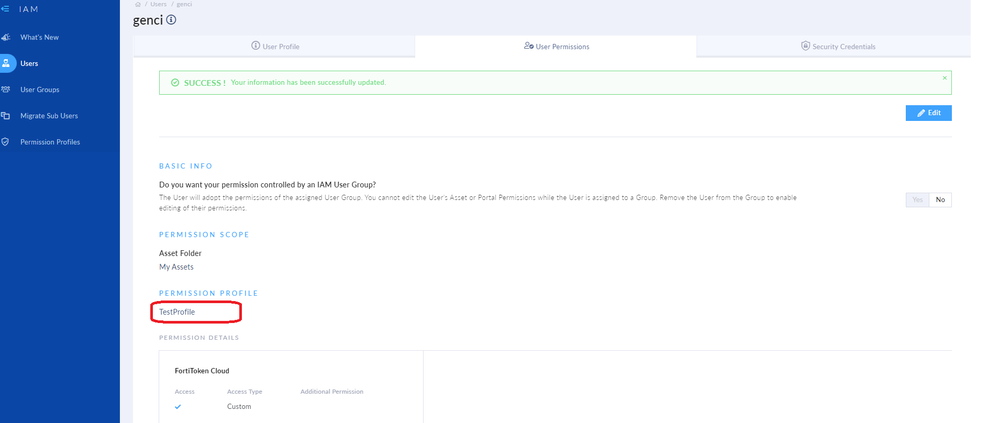Click the info icon beside genci
Screen dimensions: 999x423
pyautogui.click(x=172, y=20)
